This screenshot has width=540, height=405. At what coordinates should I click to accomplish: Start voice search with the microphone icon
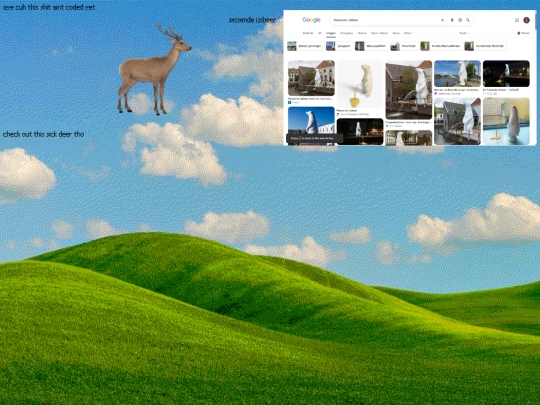click(452, 20)
